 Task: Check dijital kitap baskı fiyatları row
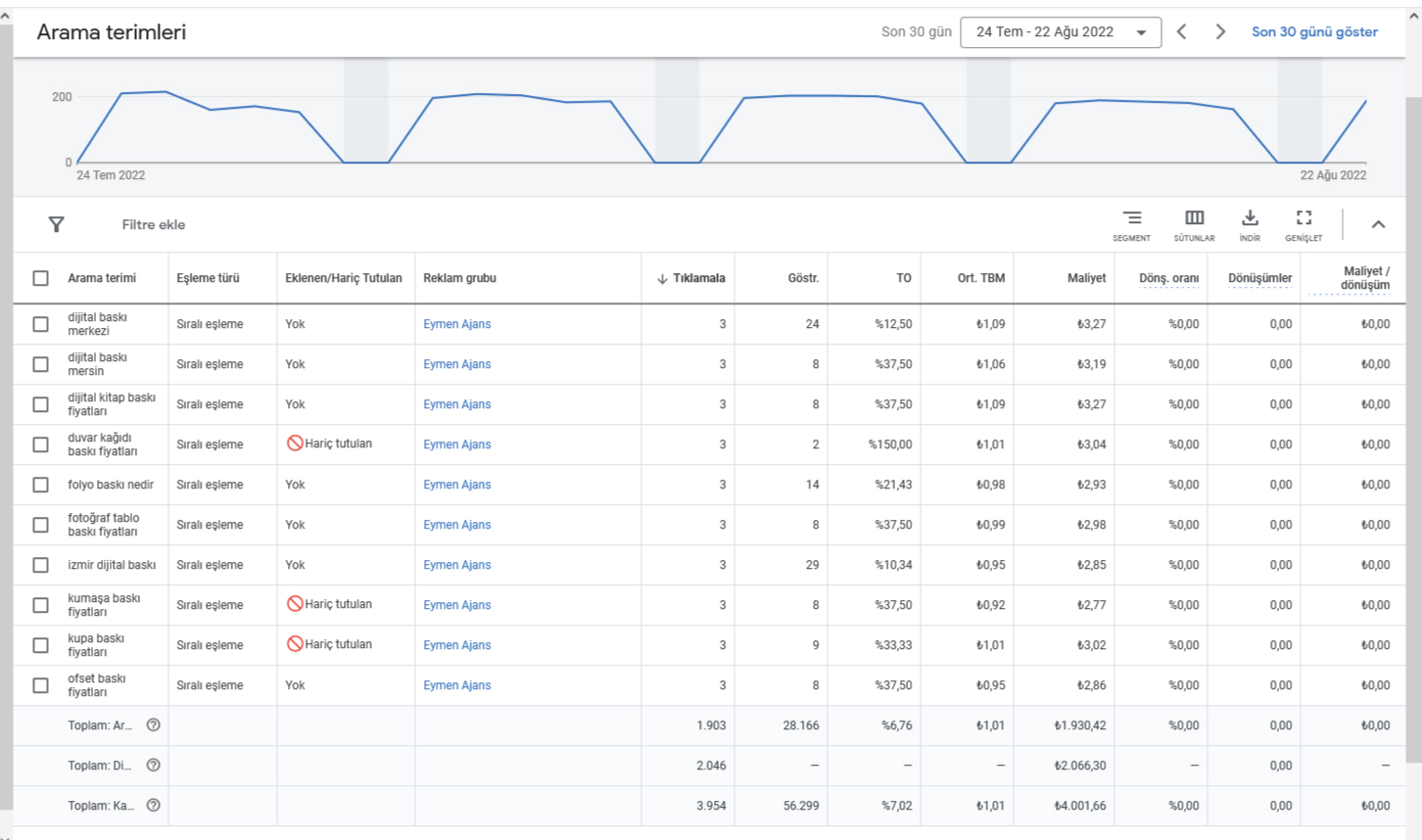40,404
